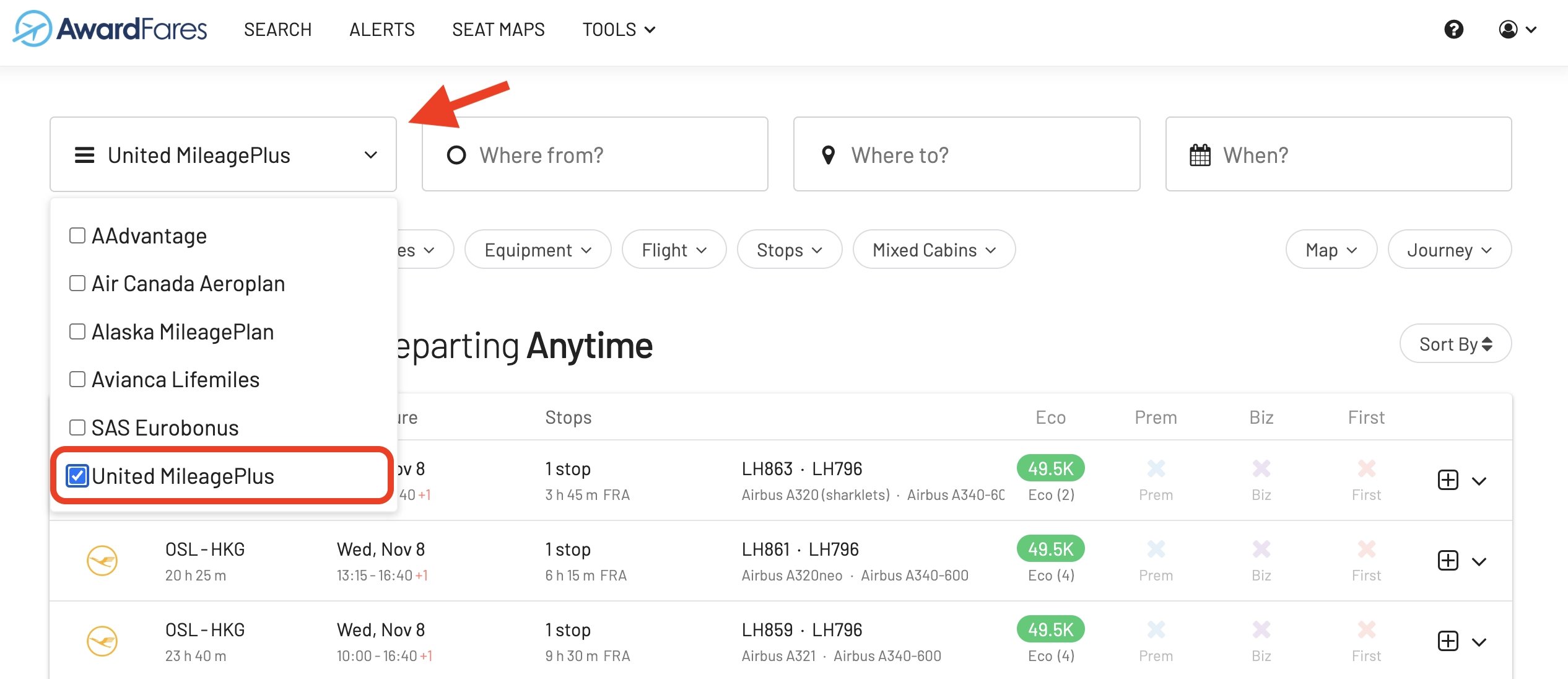
Task: Click the Prem column header
Action: pos(1156,418)
